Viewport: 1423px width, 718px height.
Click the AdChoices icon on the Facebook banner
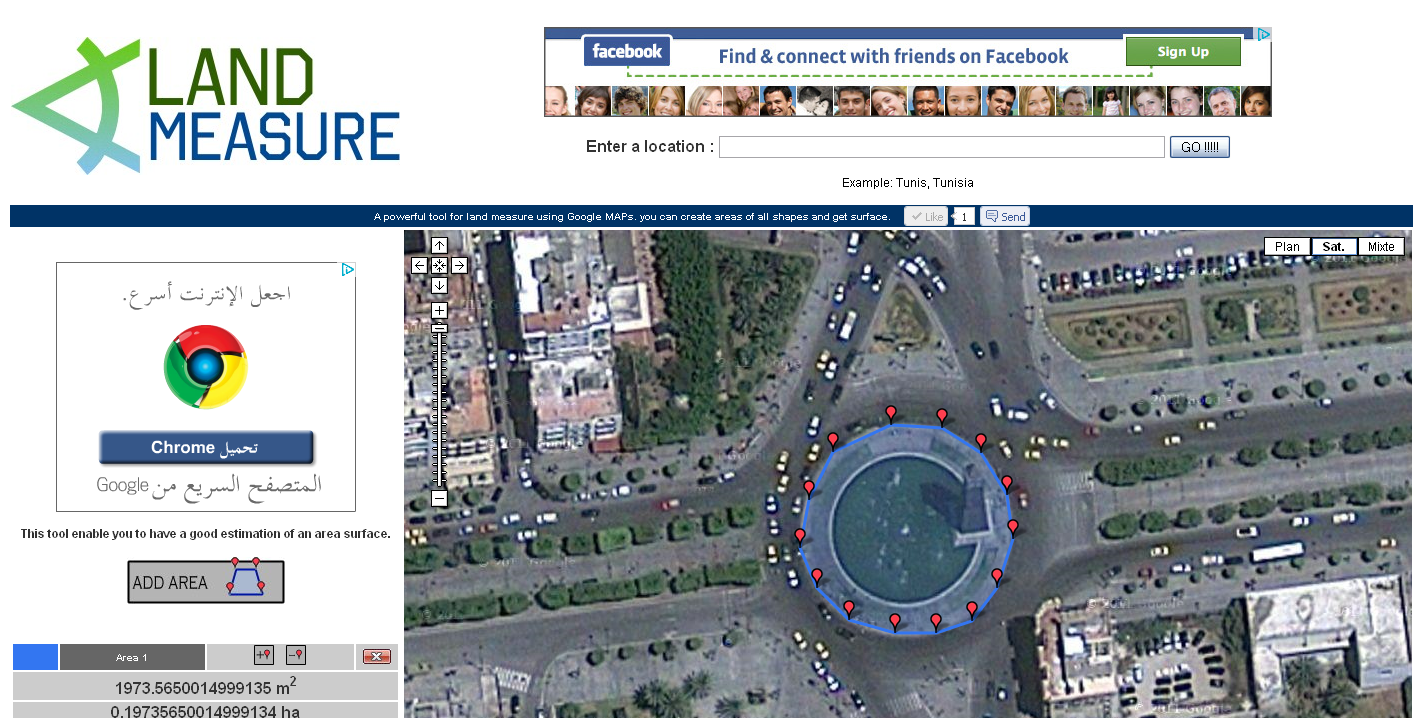pyautogui.click(x=1264, y=34)
